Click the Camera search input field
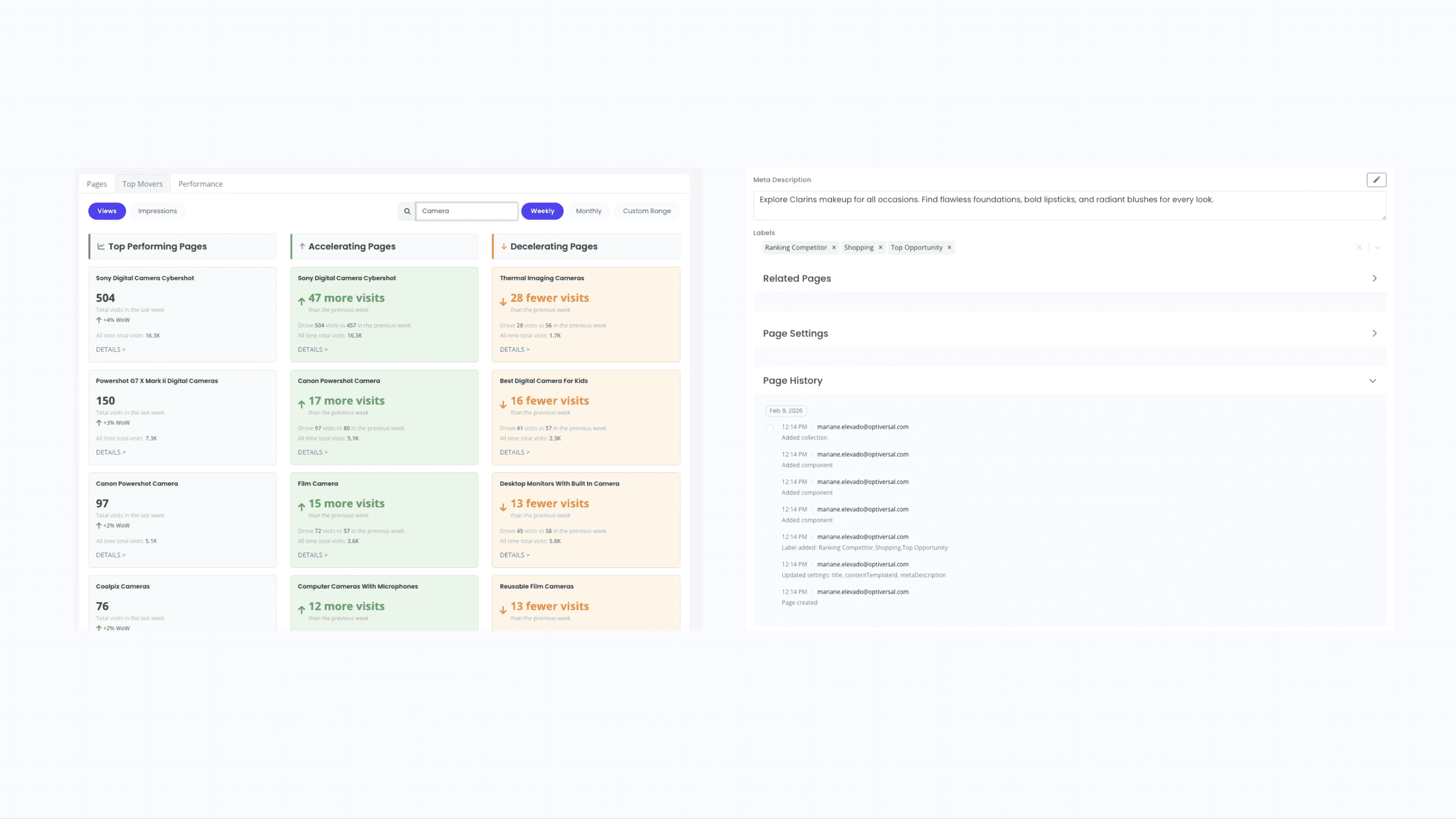 pyautogui.click(x=467, y=211)
